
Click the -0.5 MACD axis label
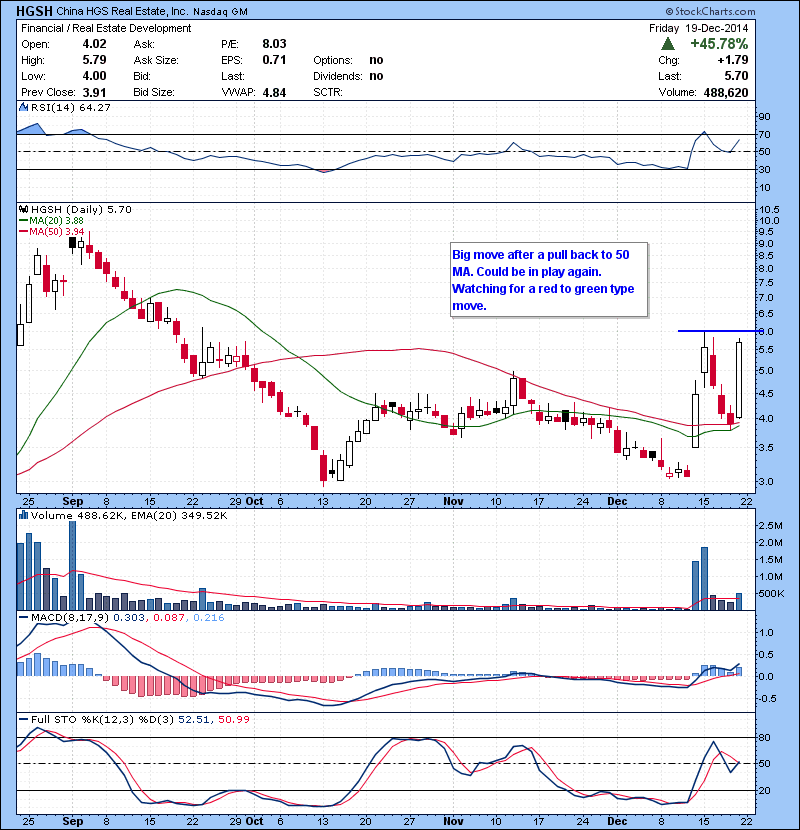tap(768, 699)
